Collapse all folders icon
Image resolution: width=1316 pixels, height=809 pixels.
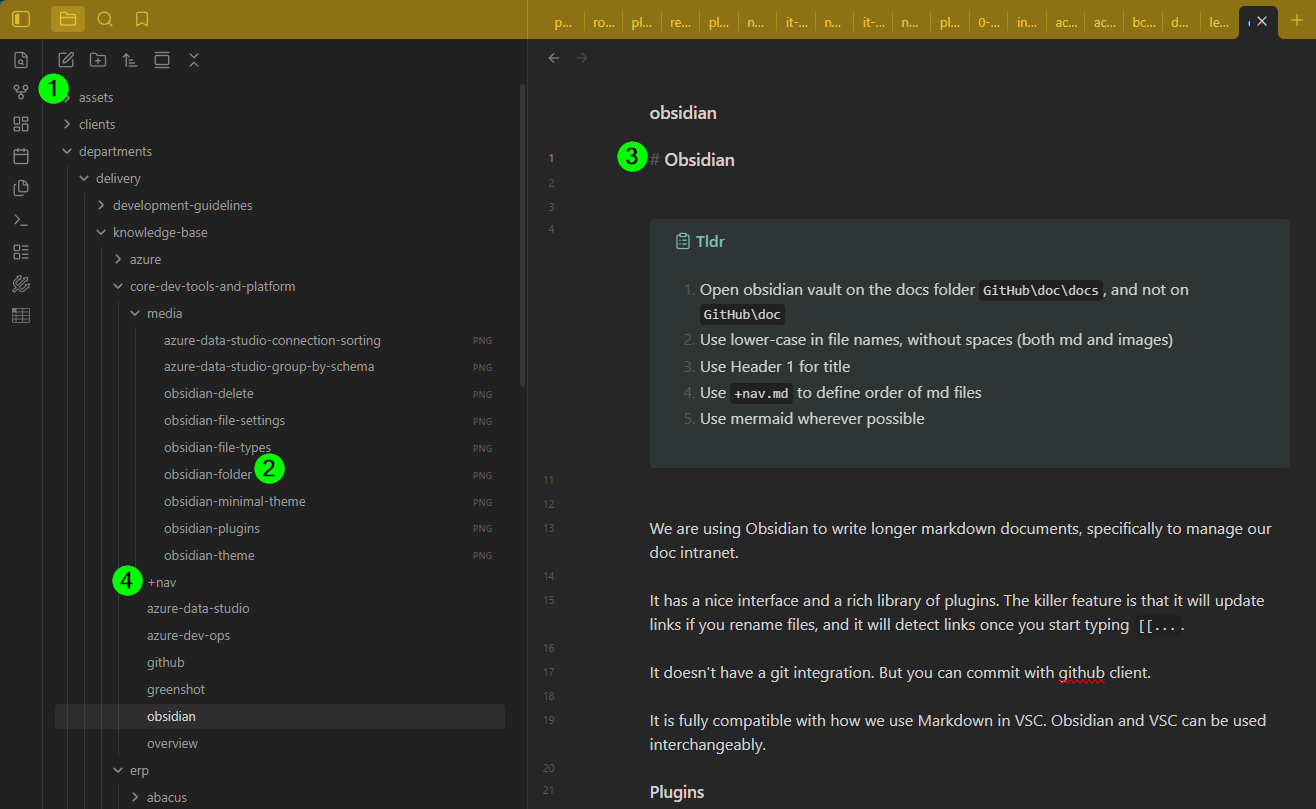click(x=194, y=60)
